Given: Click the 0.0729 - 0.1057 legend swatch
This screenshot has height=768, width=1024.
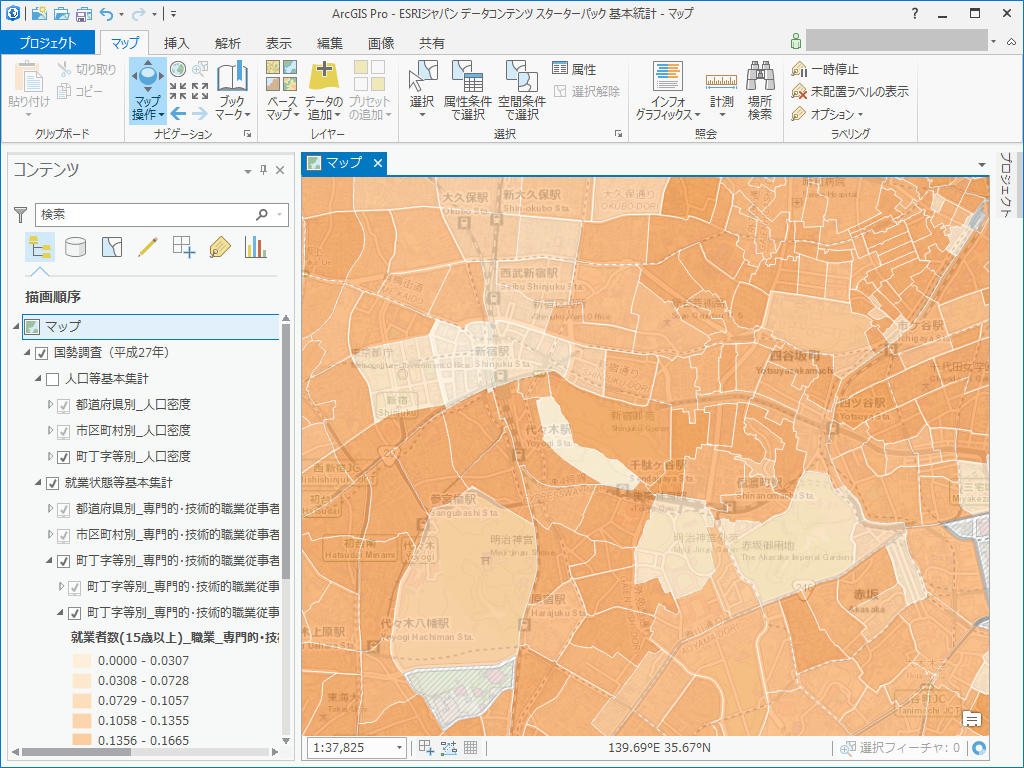Looking at the screenshot, I should coord(82,701).
